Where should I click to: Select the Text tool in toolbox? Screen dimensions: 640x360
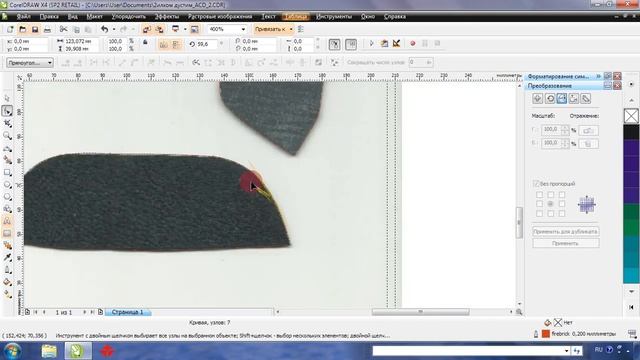coord(7,221)
